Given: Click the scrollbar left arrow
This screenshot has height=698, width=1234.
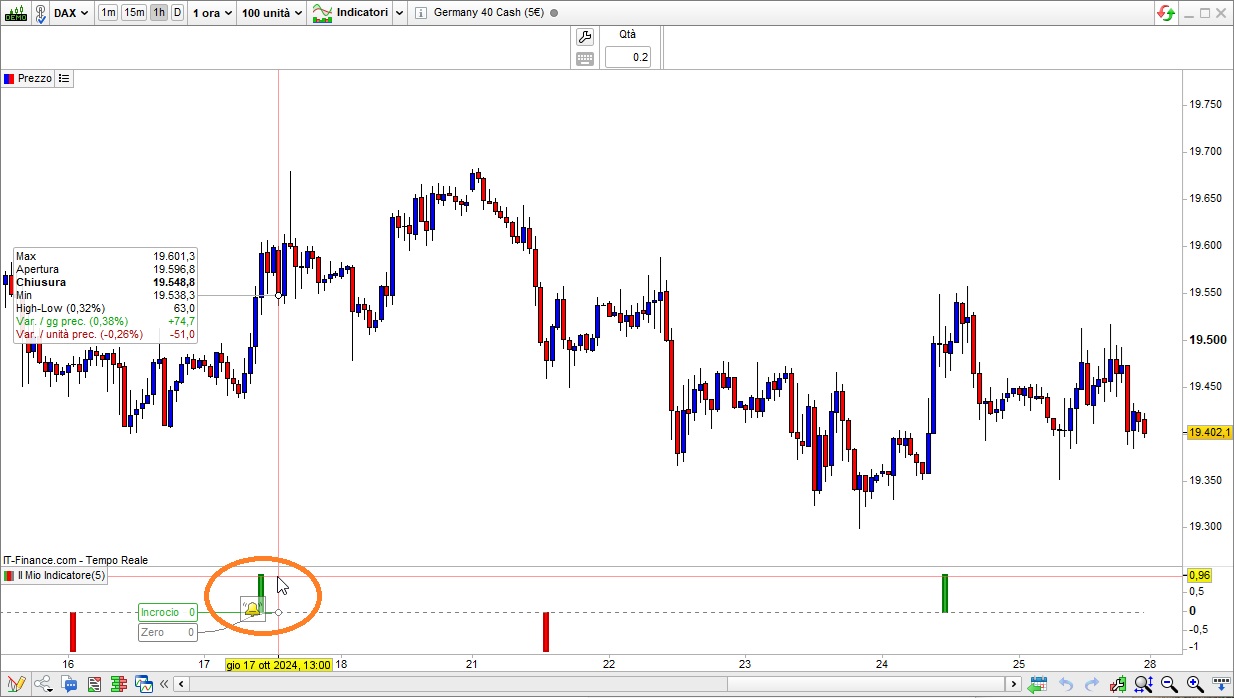Looking at the screenshot, I should tap(181, 685).
